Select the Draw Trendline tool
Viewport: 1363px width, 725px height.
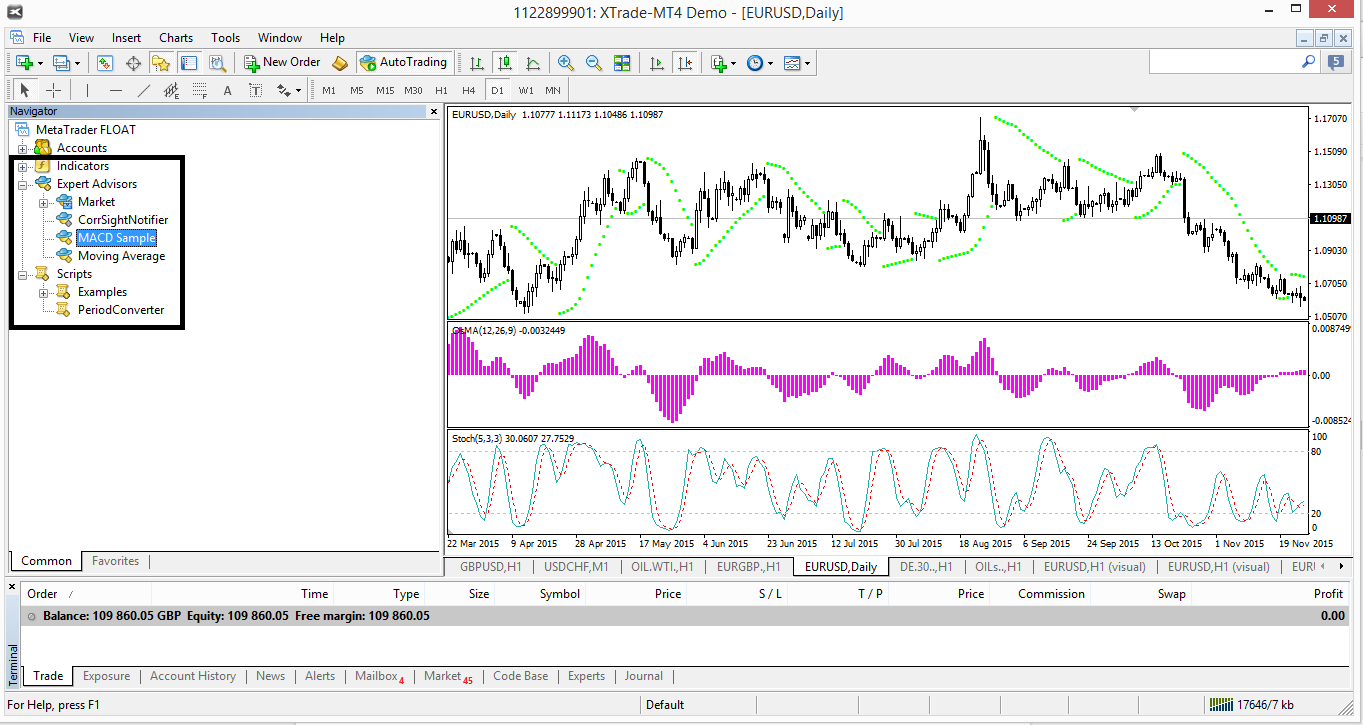(x=144, y=90)
